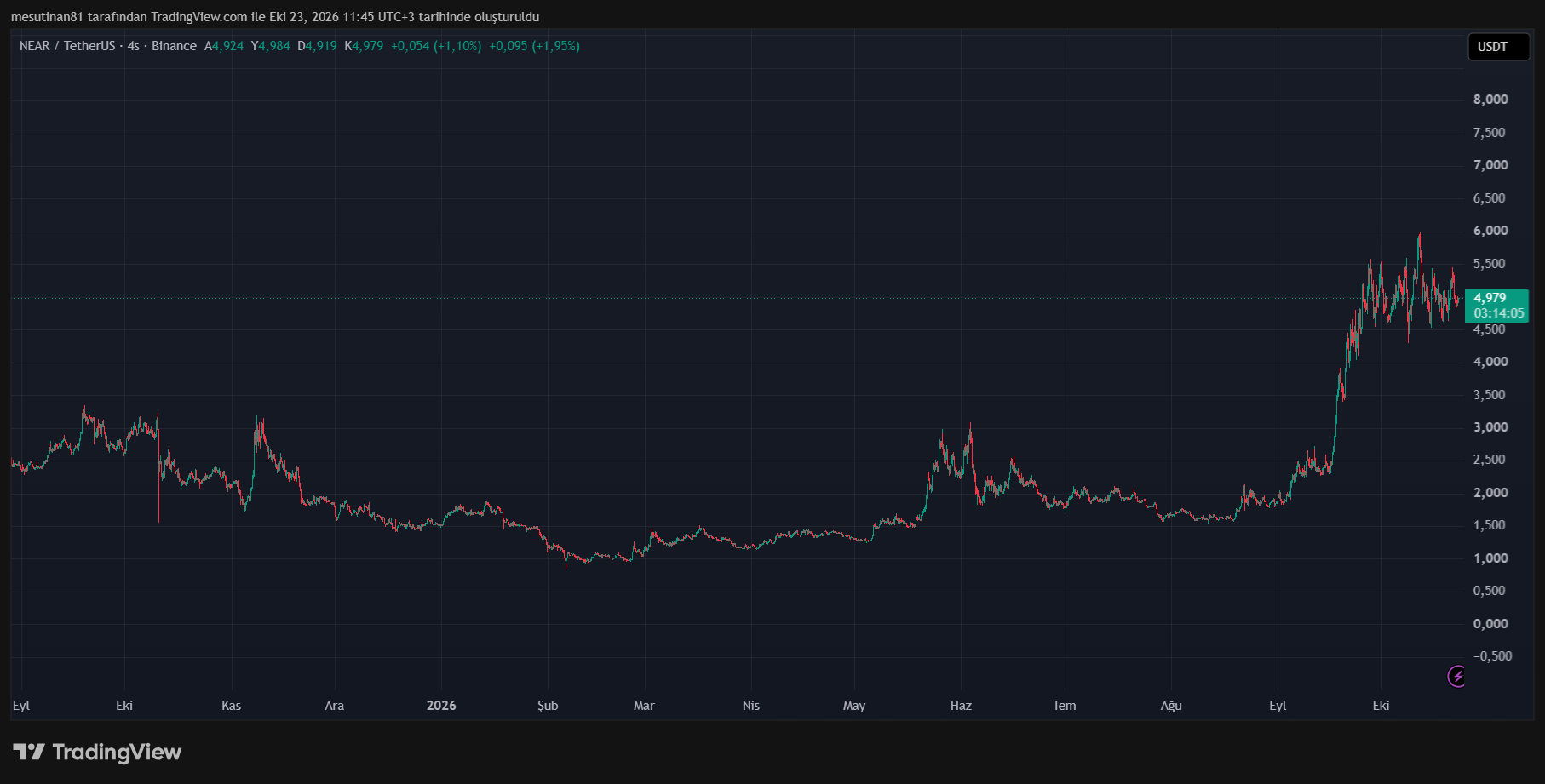Click the Haz month label on time axis

961,706
